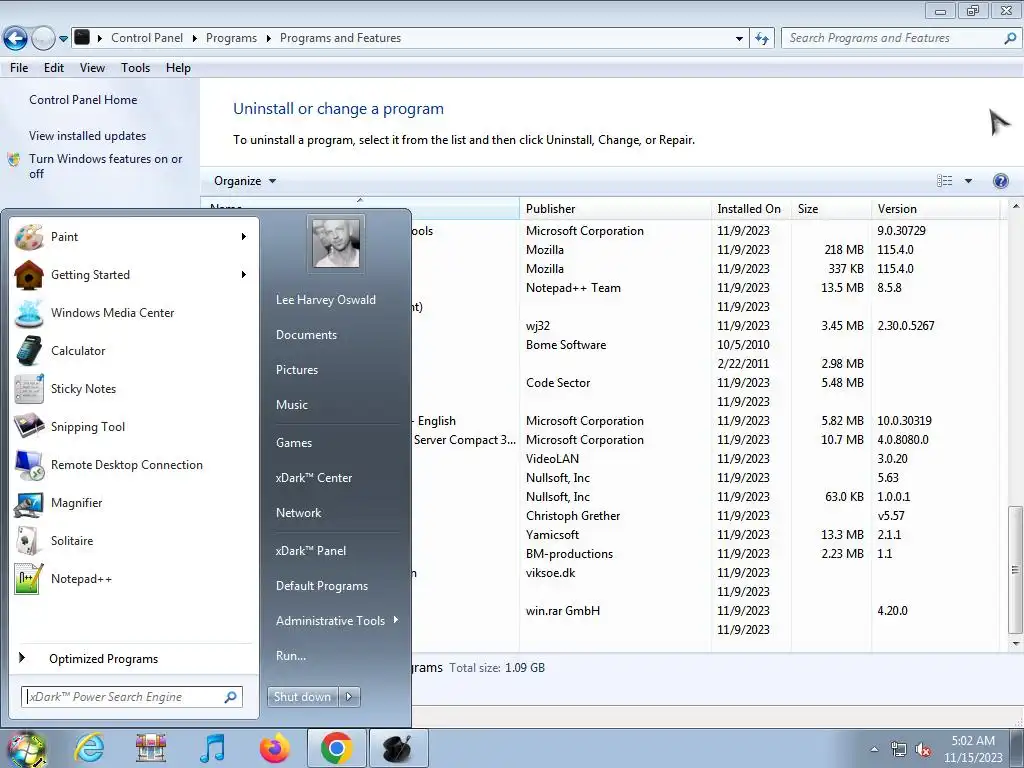The width and height of the screenshot is (1024, 768).
Task: Open Pictures from Start menu
Action: click(296, 370)
